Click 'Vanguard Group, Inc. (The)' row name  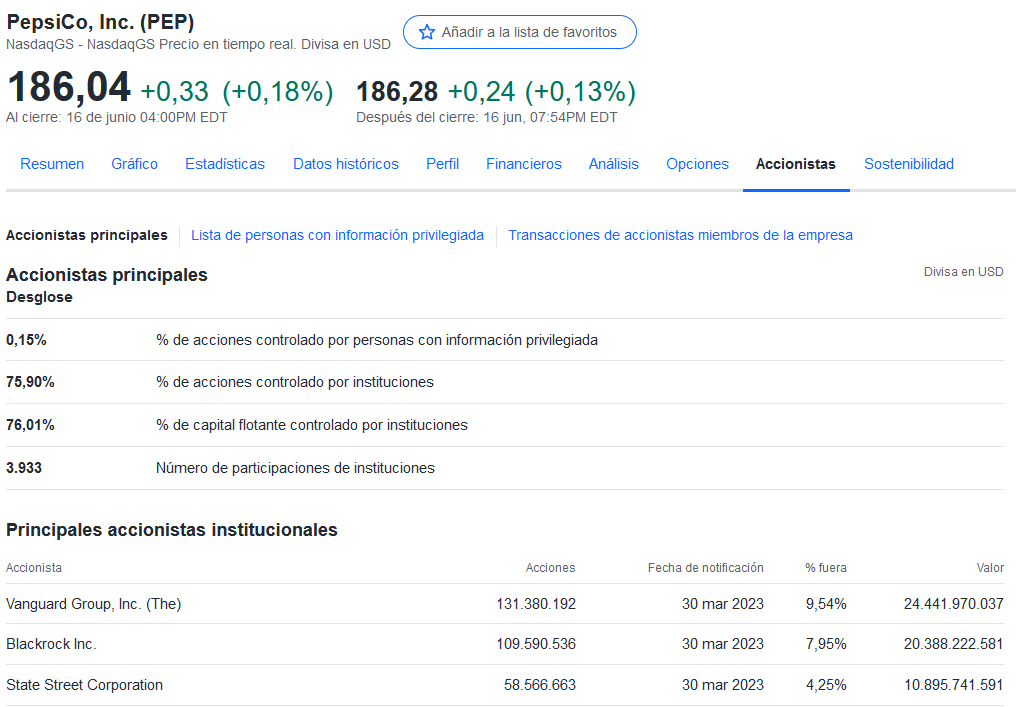(x=93, y=604)
